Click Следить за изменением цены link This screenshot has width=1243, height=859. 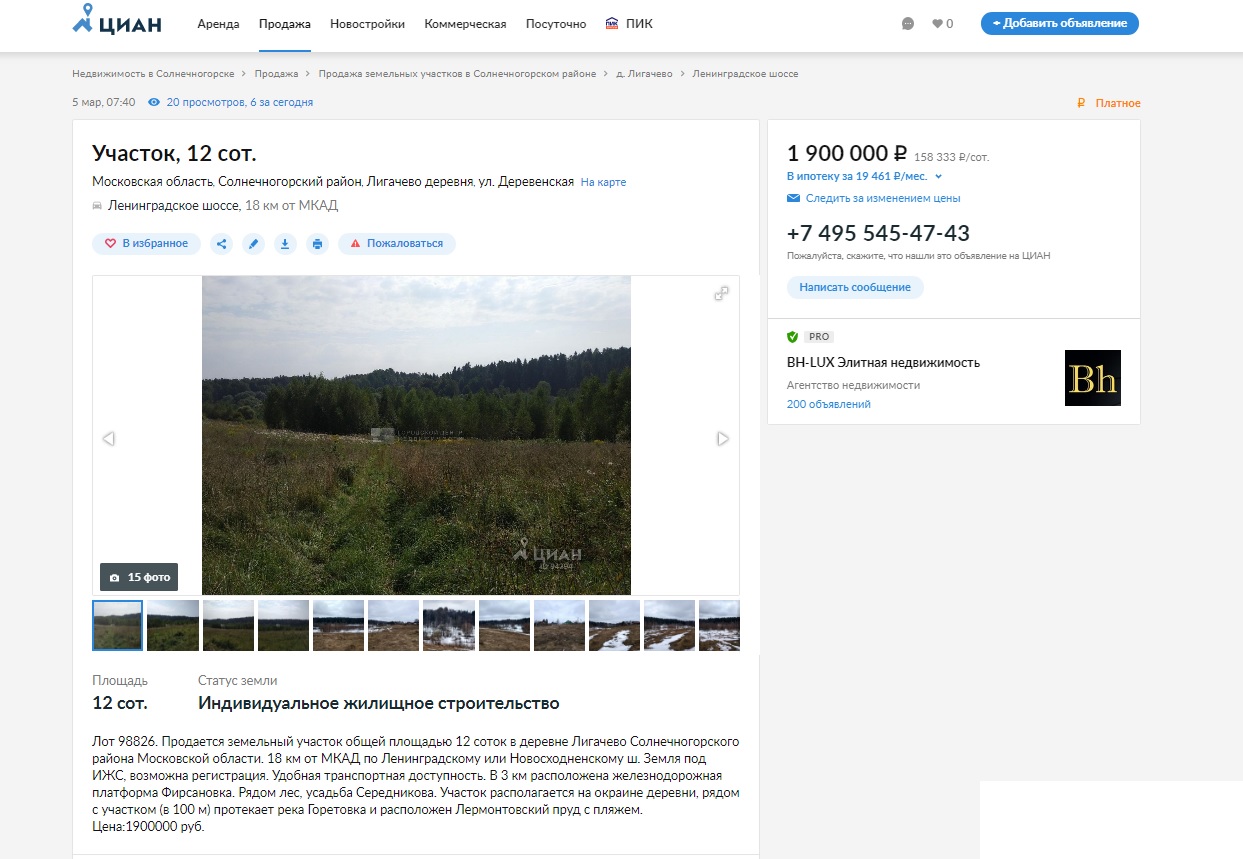pos(883,198)
